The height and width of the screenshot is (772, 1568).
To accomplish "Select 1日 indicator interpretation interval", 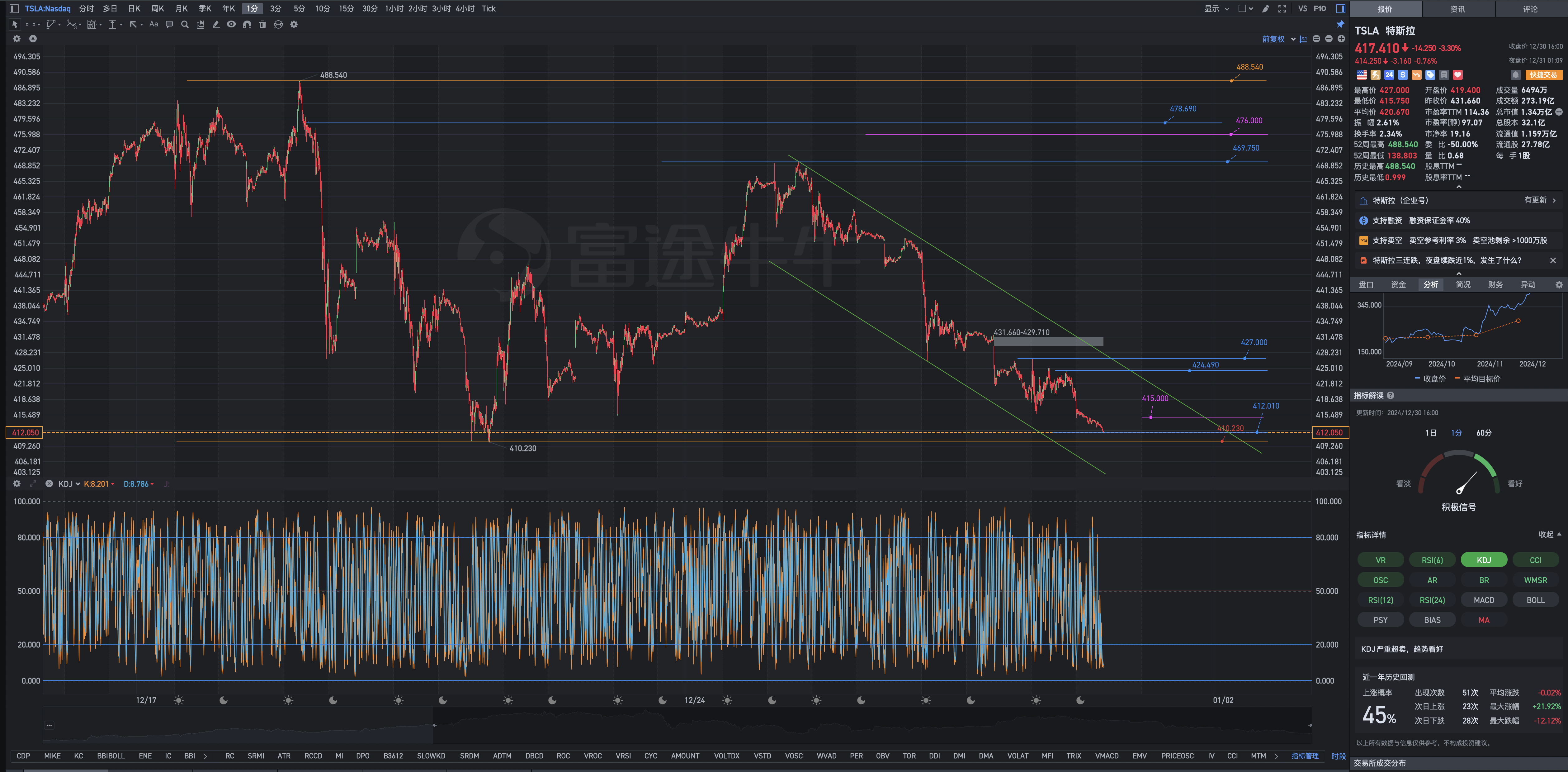I will click(x=1430, y=433).
